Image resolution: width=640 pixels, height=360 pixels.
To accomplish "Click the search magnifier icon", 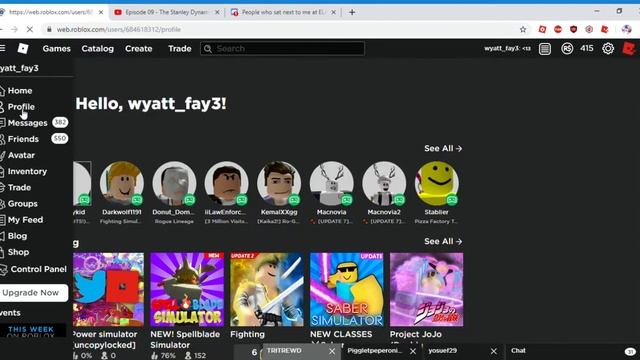I will pyautogui.click(x=208, y=49).
